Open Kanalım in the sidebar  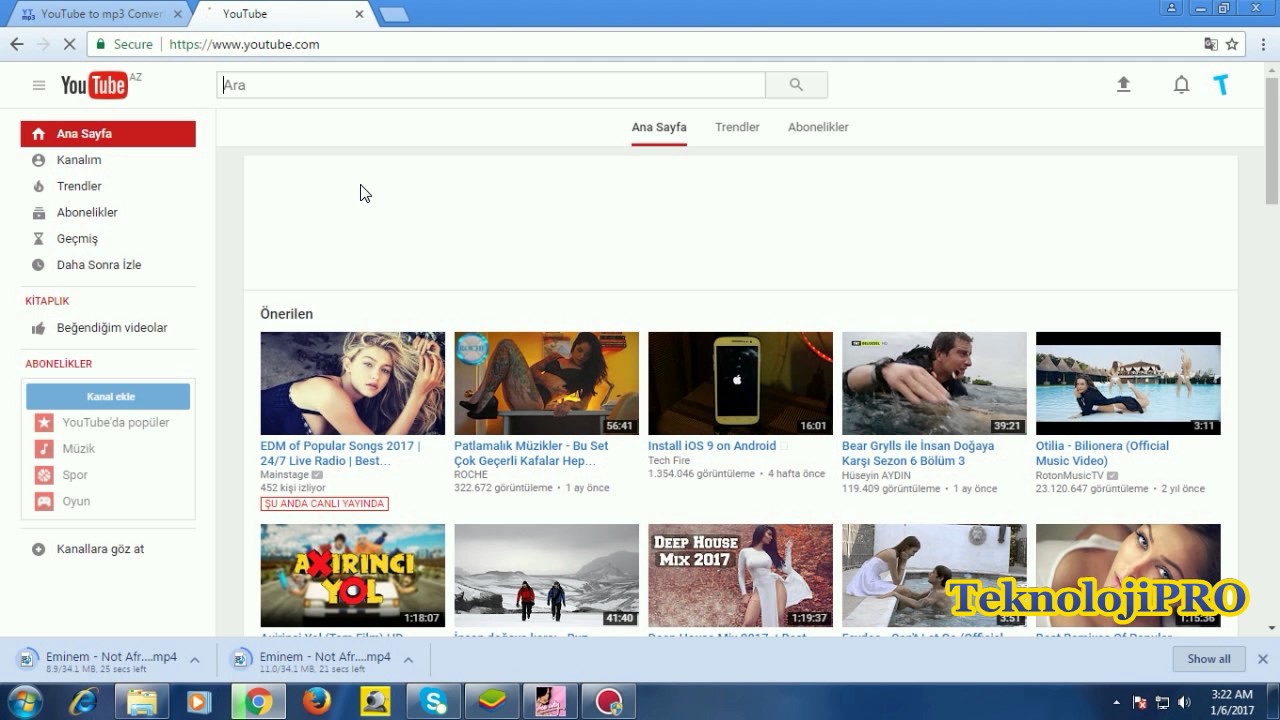[79, 160]
